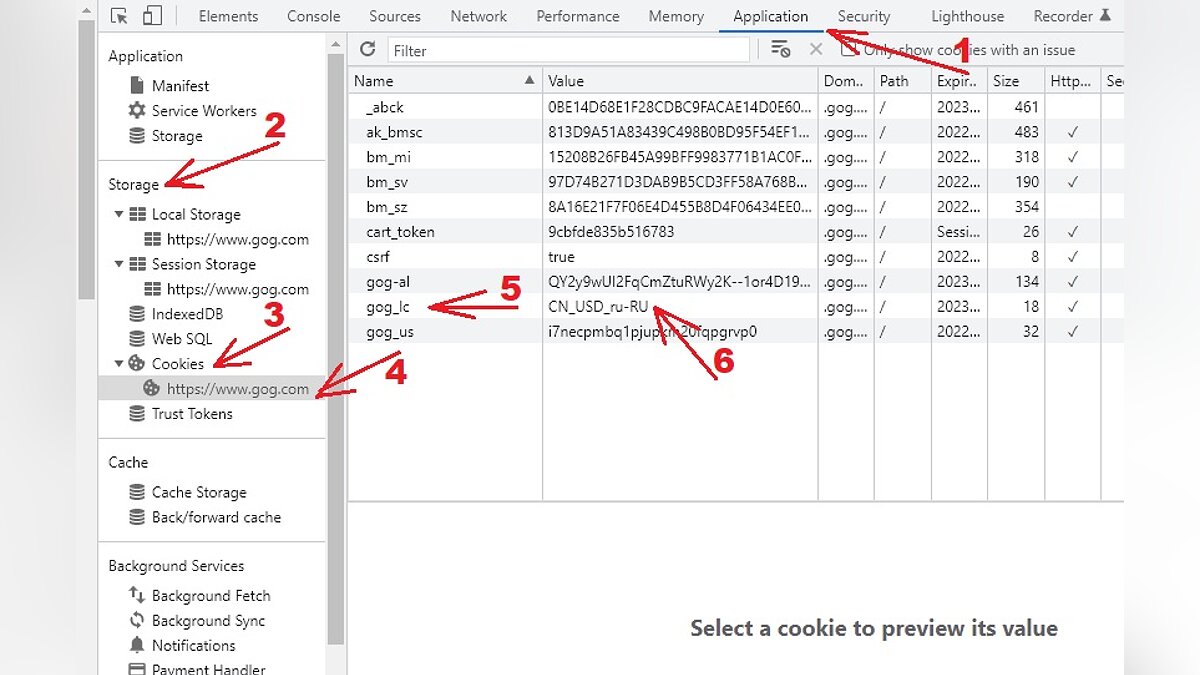Select https://www.gog.com under Cookies
1200x675 pixels.
pos(237,389)
